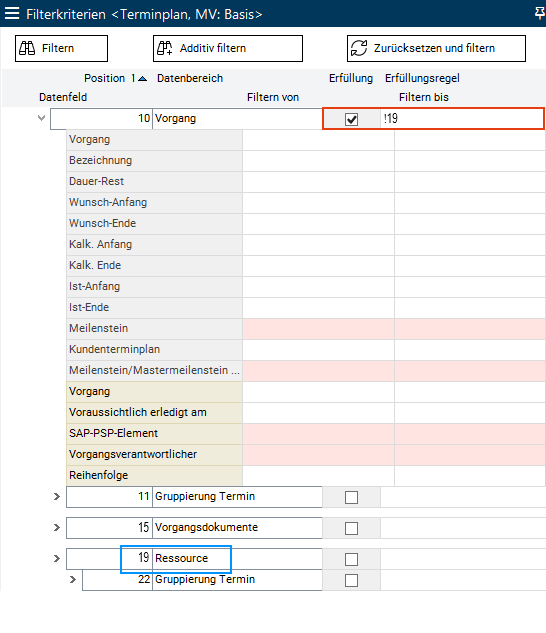The height and width of the screenshot is (633, 546).
Task: Click the sort arrow next to Position
Action: (x=143, y=79)
